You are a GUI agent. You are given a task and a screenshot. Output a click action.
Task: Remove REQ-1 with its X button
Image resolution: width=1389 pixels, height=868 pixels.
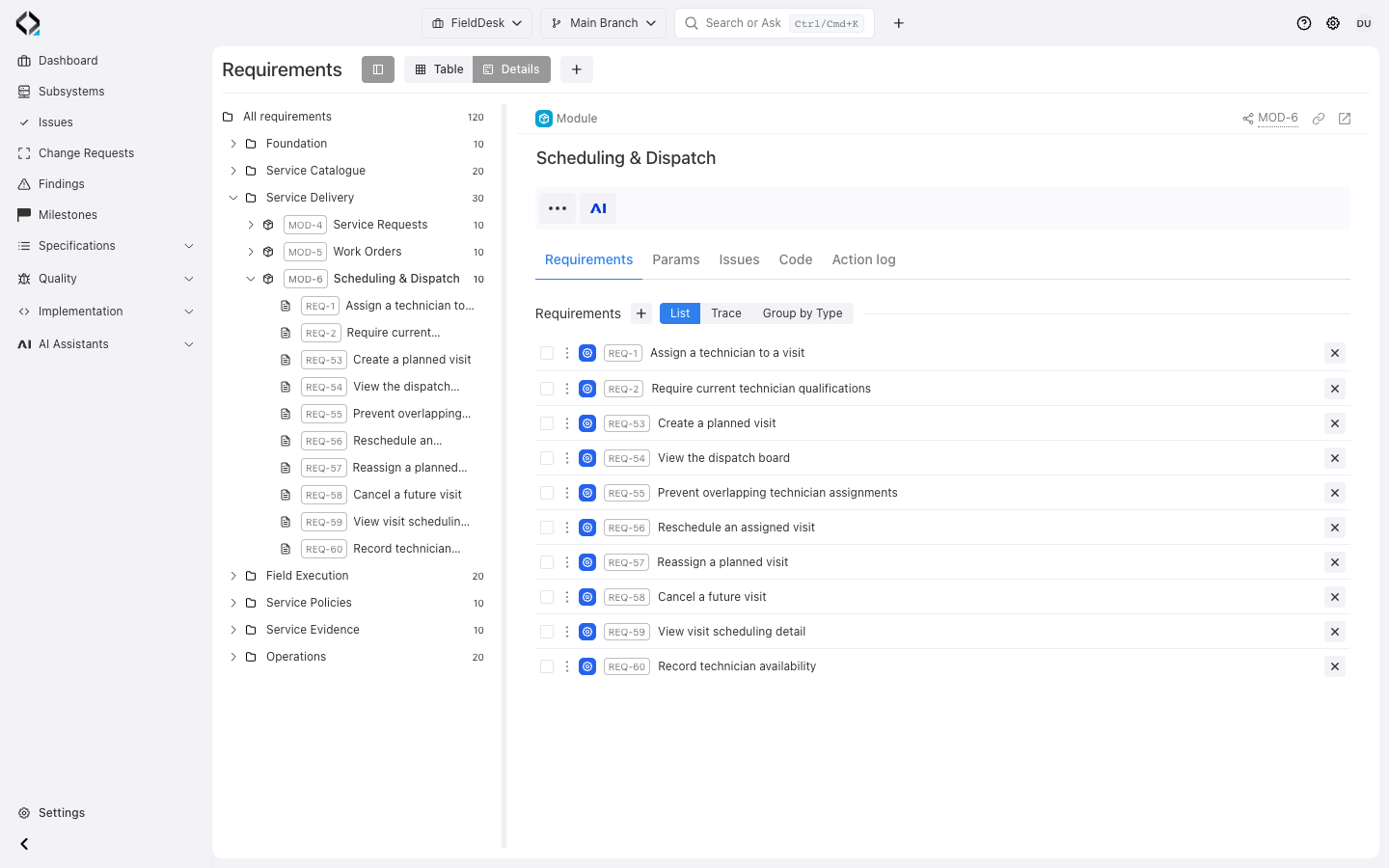(x=1335, y=353)
